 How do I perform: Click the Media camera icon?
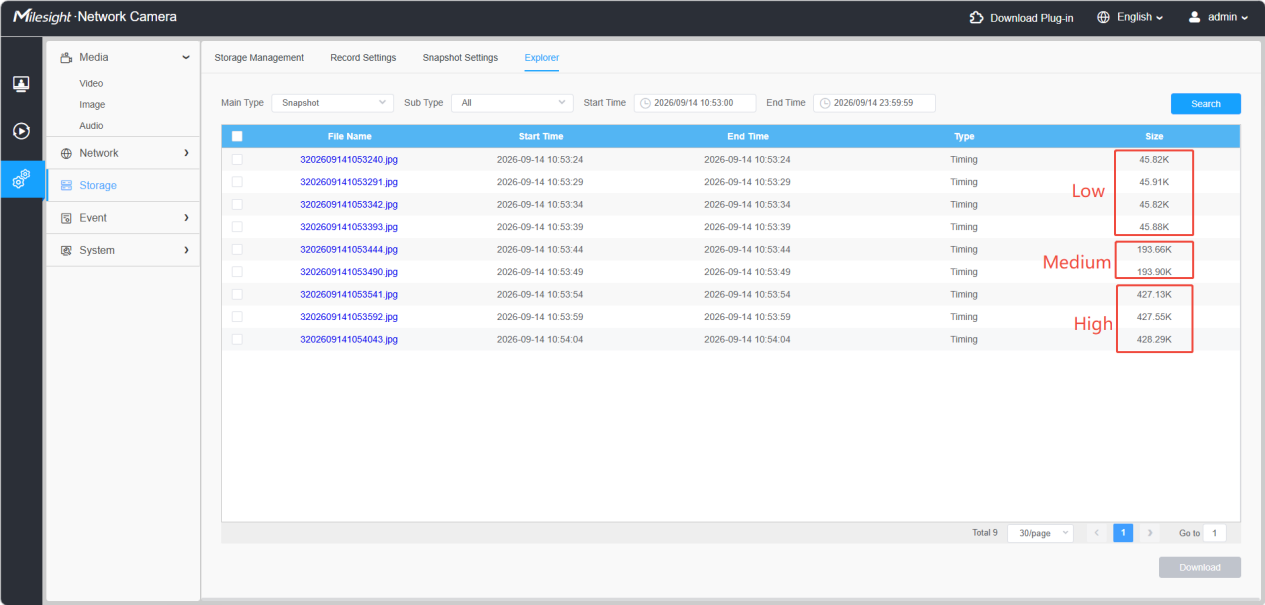point(67,58)
